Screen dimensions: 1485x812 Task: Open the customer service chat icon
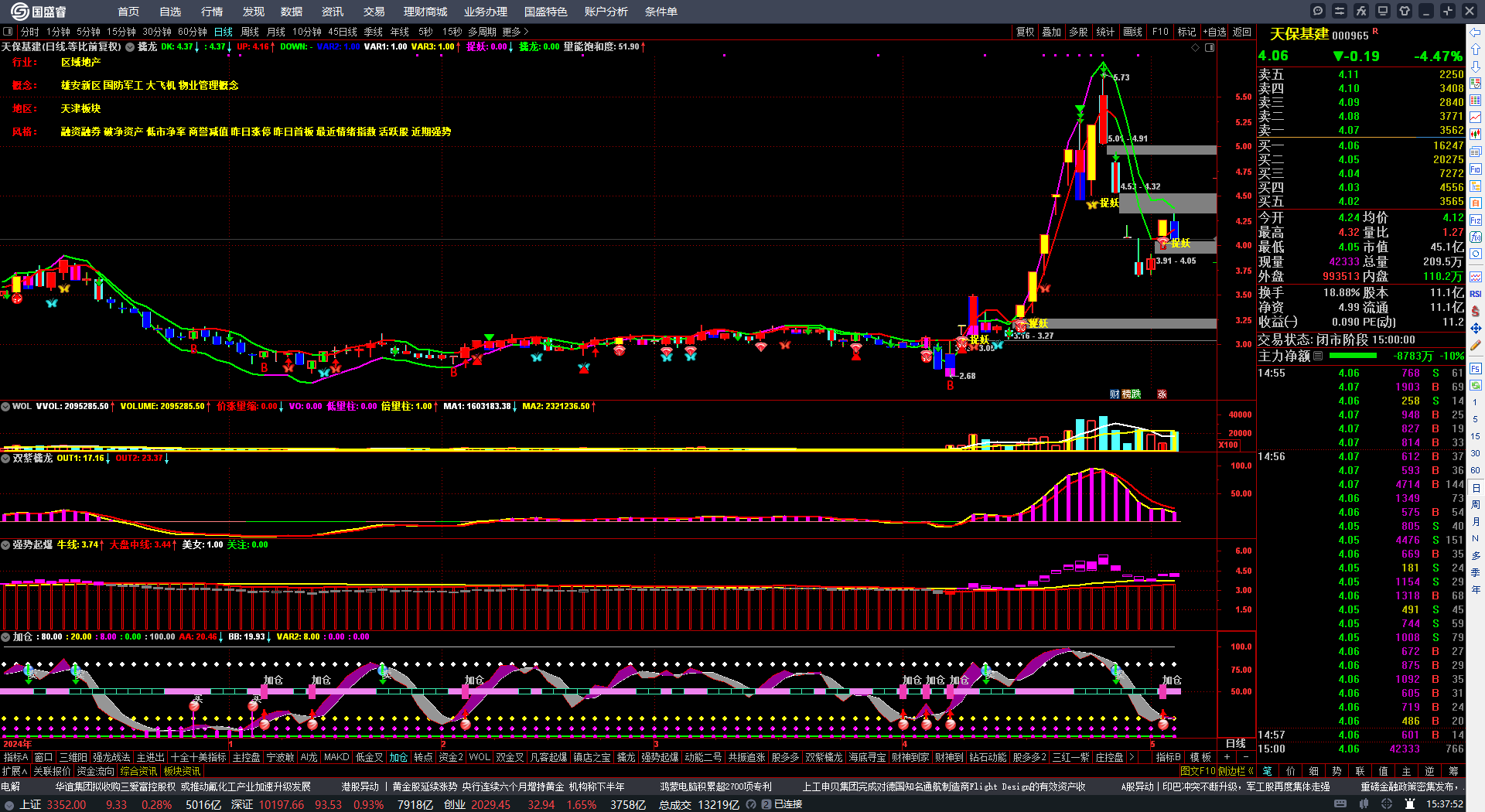click(1318, 11)
